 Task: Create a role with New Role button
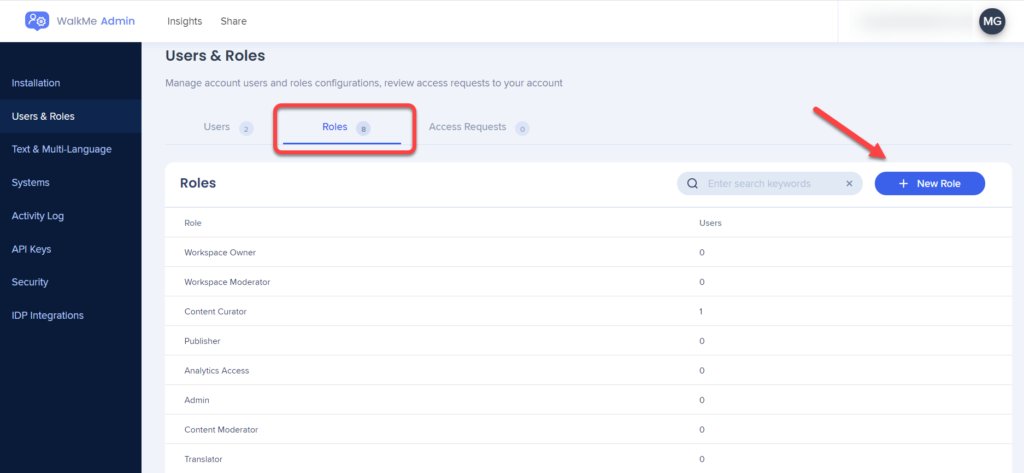click(x=929, y=184)
